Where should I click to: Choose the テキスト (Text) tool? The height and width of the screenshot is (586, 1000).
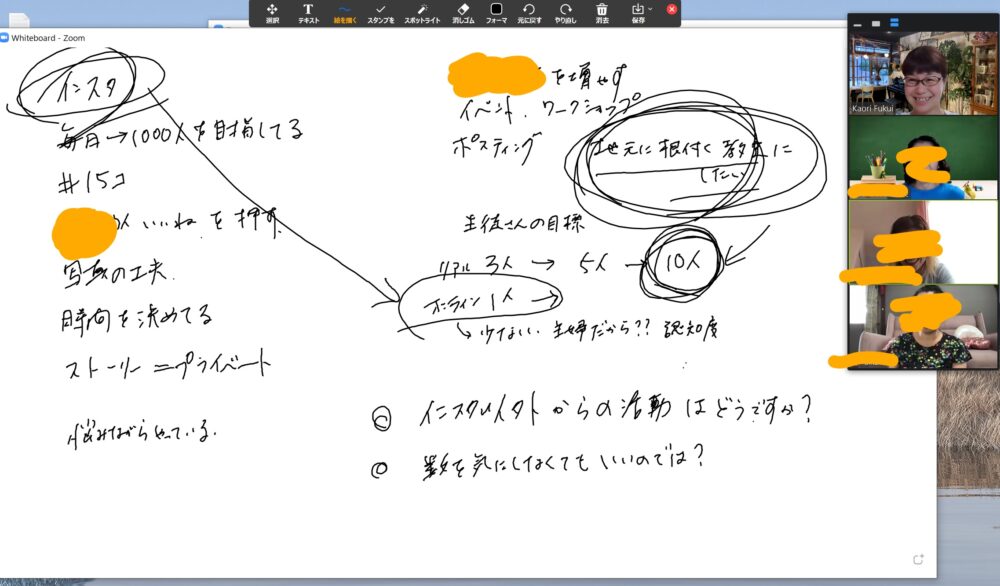(x=308, y=12)
